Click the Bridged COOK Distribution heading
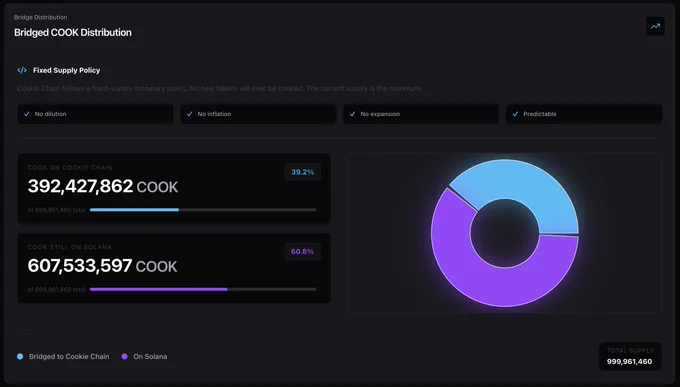680x387 pixels. (x=73, y=33)
